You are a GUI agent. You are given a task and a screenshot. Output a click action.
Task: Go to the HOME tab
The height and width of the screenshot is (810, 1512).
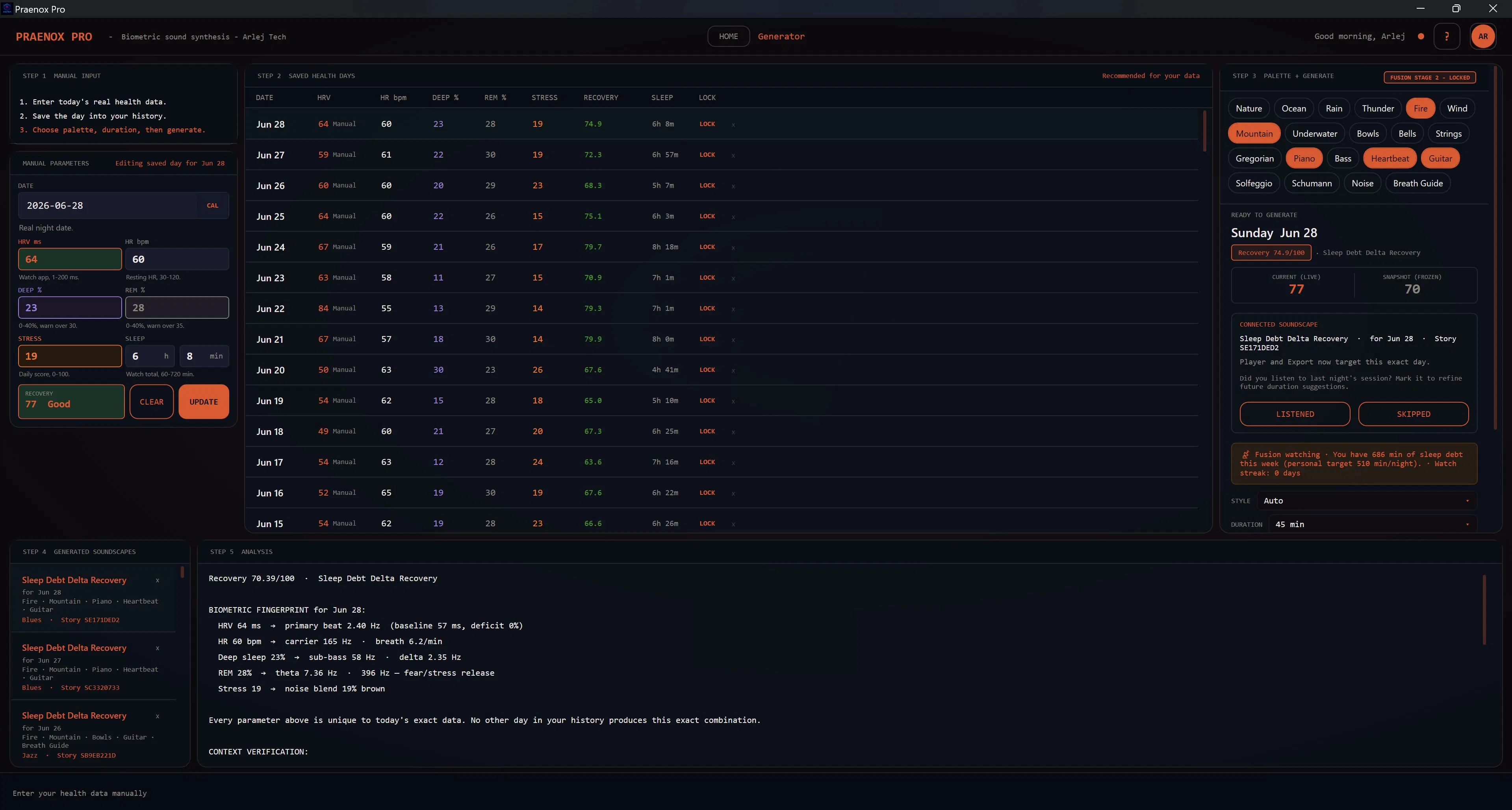[728, 36]
